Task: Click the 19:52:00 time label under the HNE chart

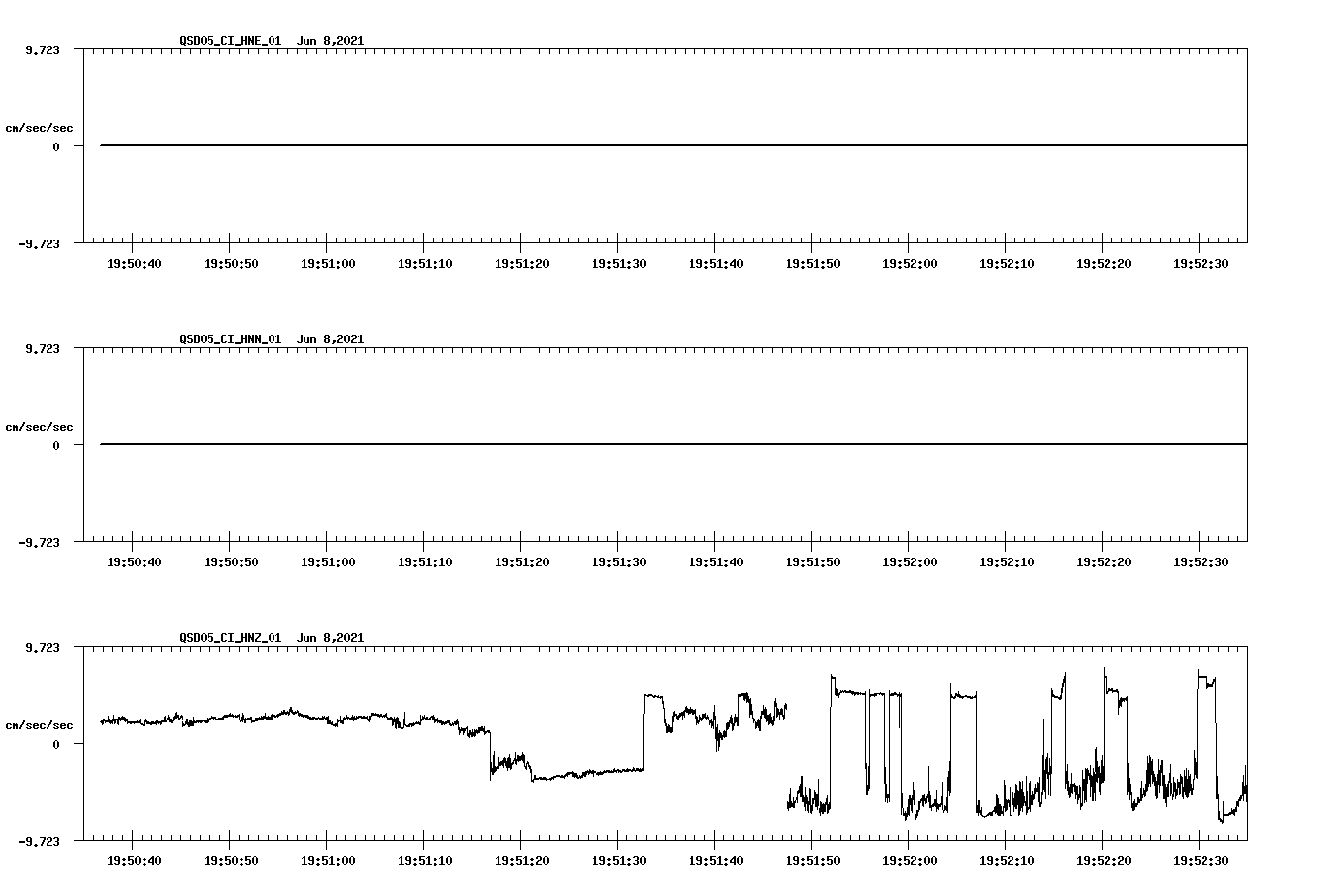Action: (x=910, y=264)
